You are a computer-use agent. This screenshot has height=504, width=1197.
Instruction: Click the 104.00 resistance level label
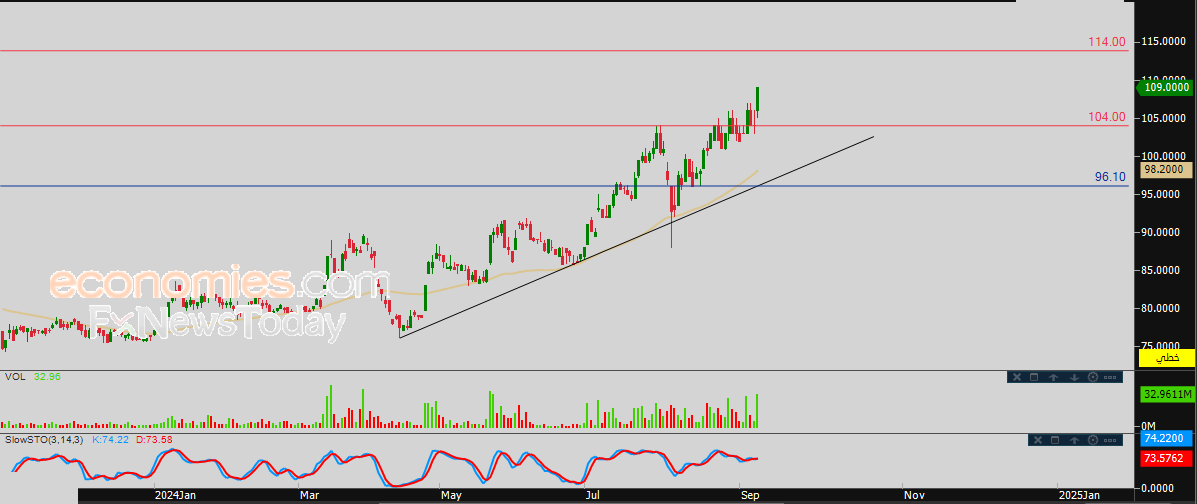tap(1107, 117)
